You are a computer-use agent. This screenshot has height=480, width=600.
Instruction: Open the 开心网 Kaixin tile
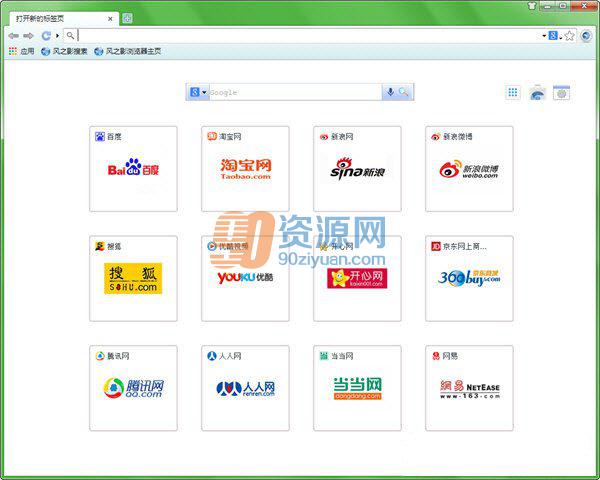pyautogui.click(x=357, y=279)
